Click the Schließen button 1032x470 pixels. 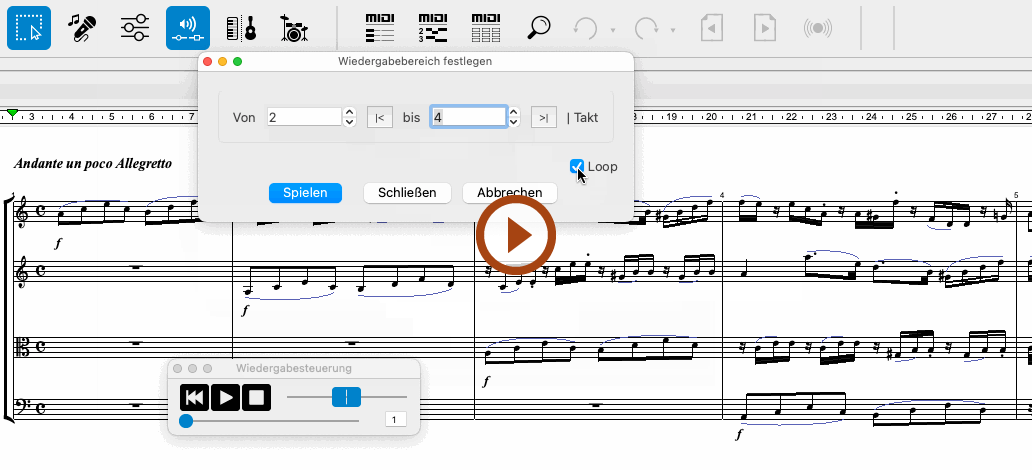[407, 192]
